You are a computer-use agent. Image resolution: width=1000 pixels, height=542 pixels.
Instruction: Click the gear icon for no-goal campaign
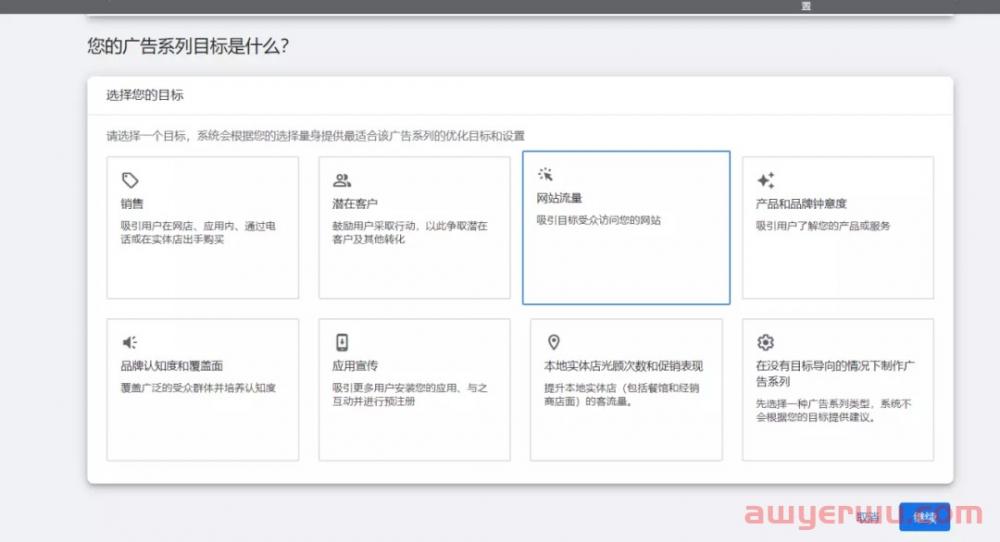765,342
